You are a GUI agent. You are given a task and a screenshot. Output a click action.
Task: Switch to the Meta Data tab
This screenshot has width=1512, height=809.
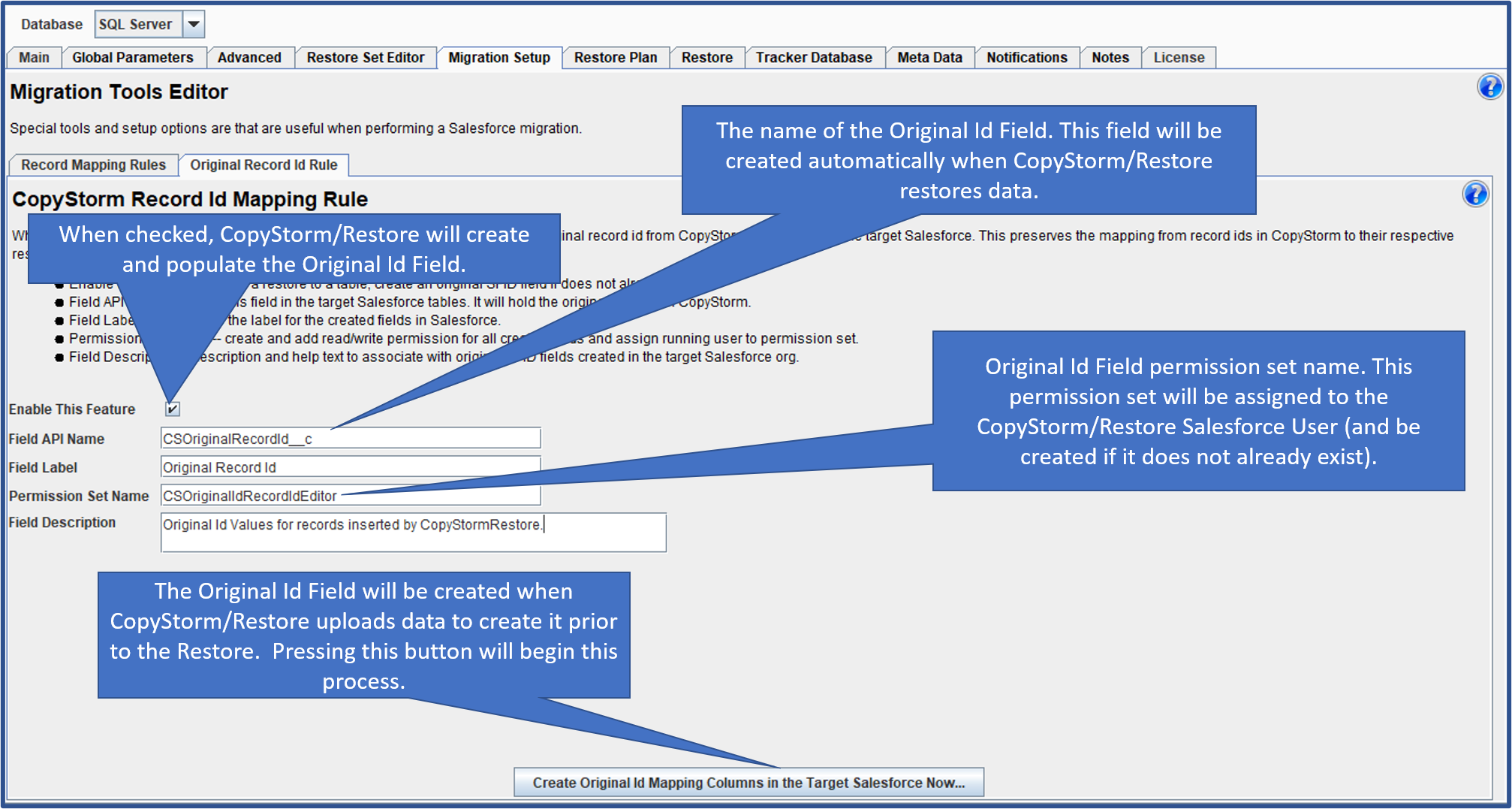point(929,58)
